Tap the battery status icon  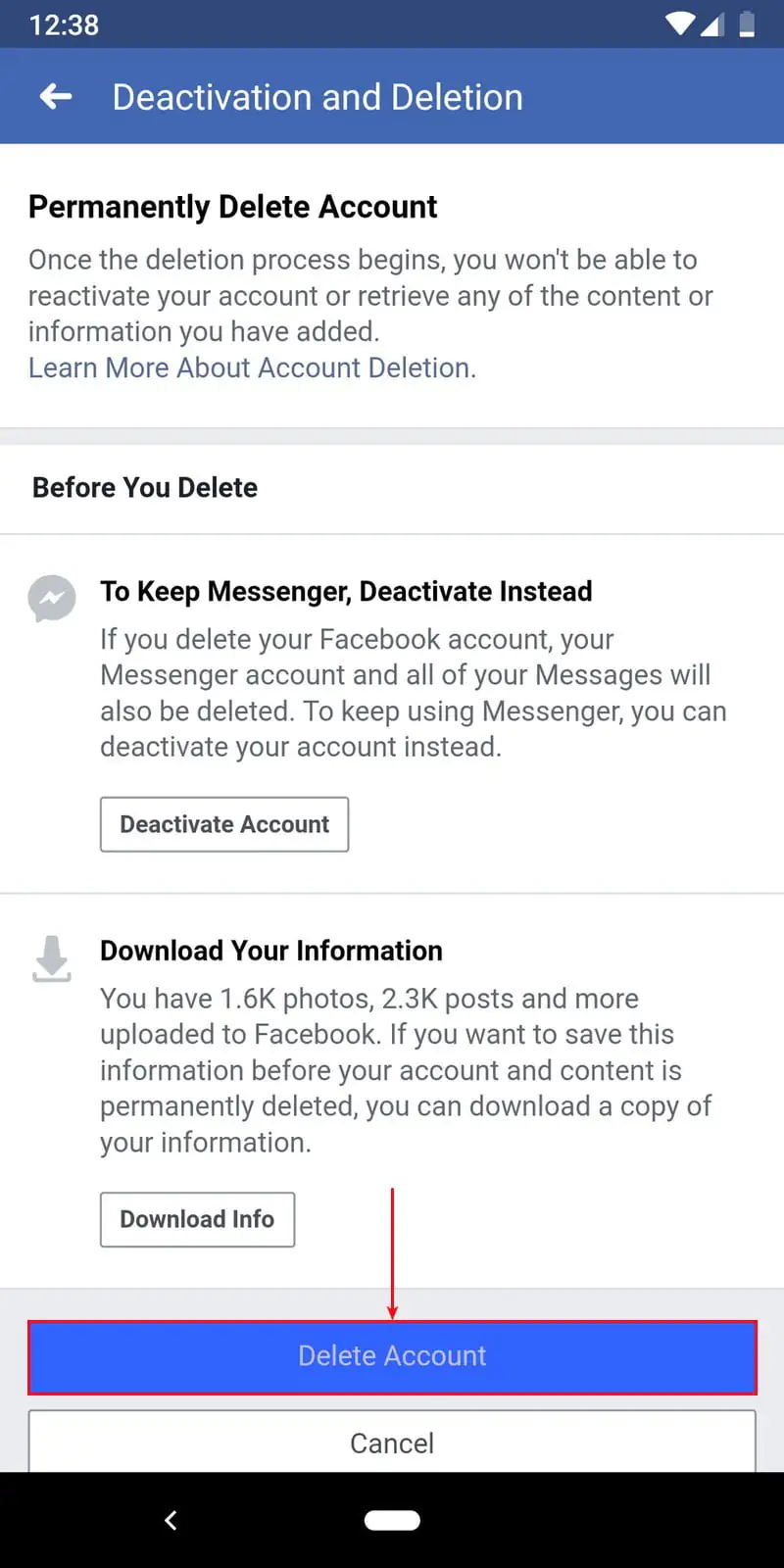(747, 24)
